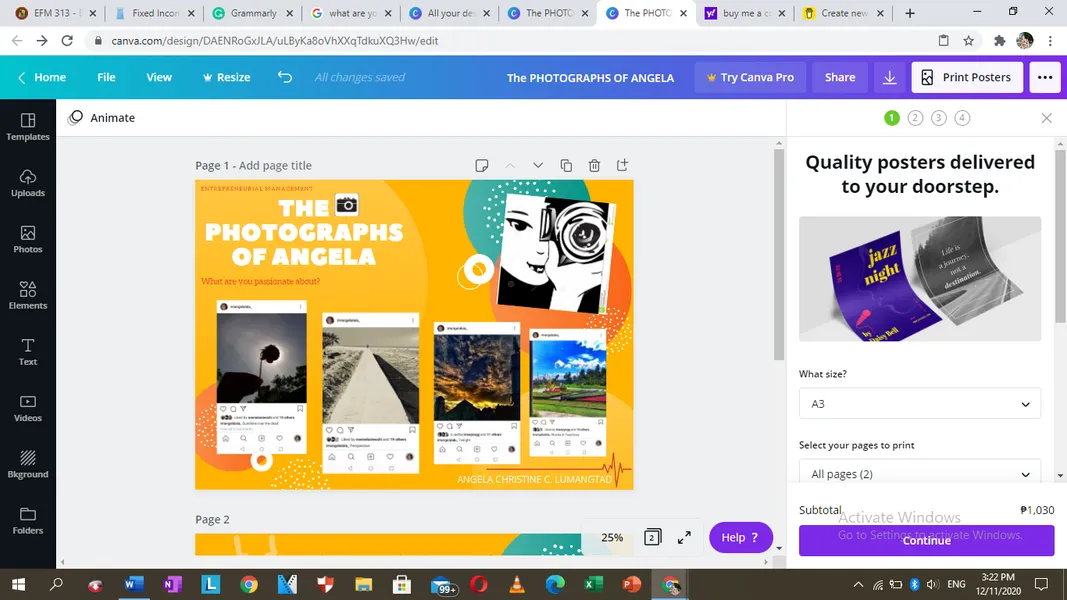Screen dimensions: 1067x600
Task: Select the Text tool in sidebar
Action: click(x=28, y=351)
